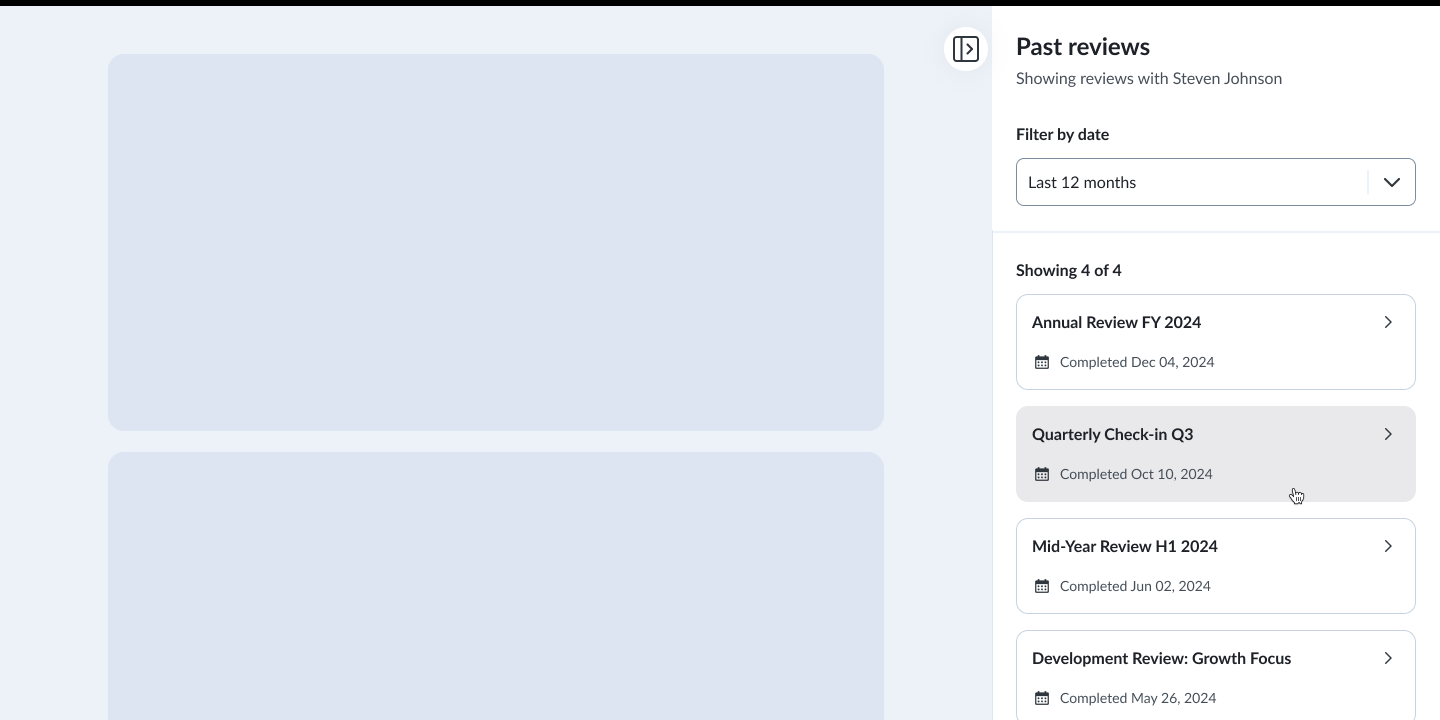1440x720 pixels.
Task: Click the Showing 4 of 4 results label
Action: coord(1068,270)
